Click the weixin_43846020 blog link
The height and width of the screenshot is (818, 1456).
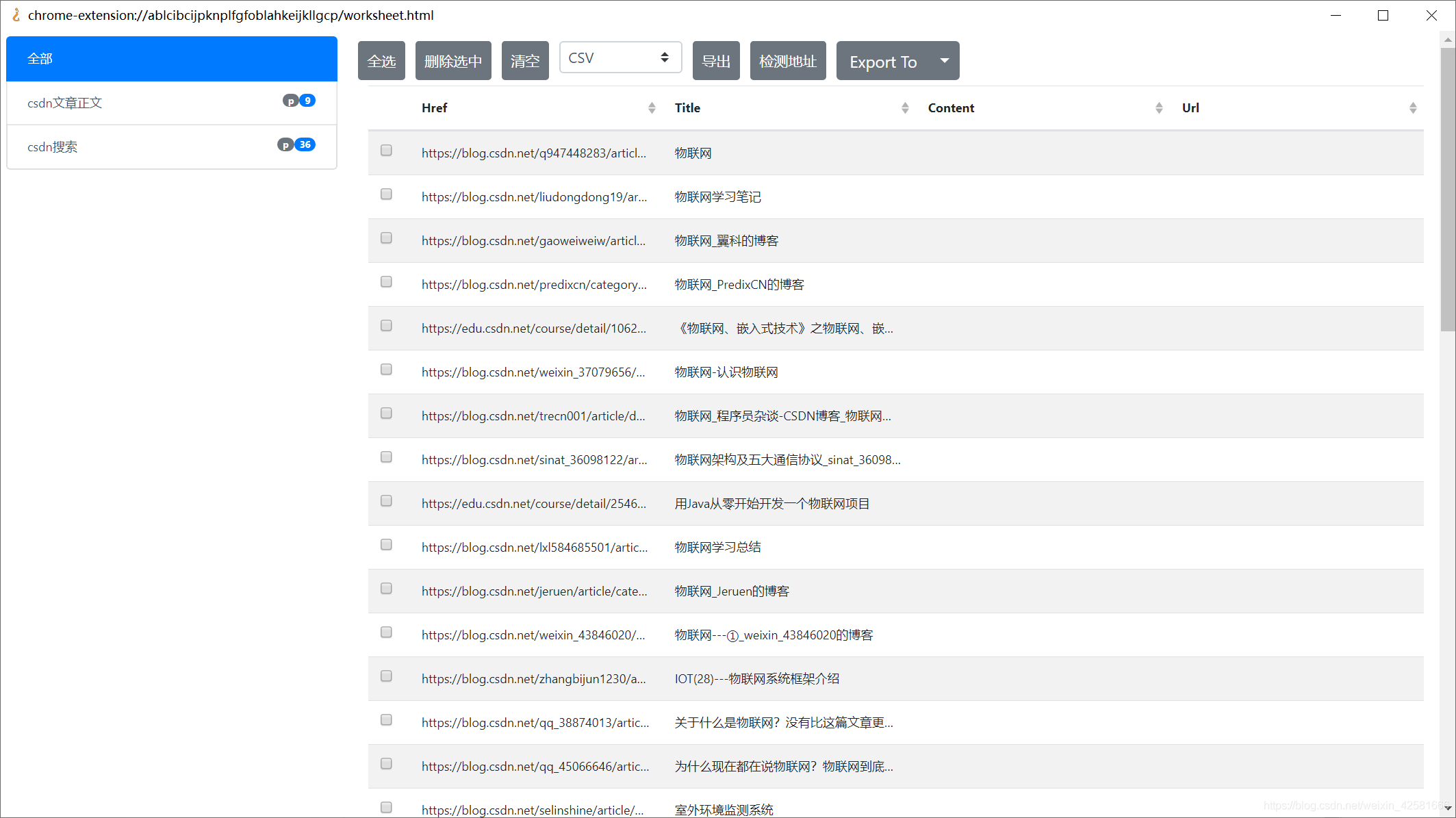click(533, 635)
